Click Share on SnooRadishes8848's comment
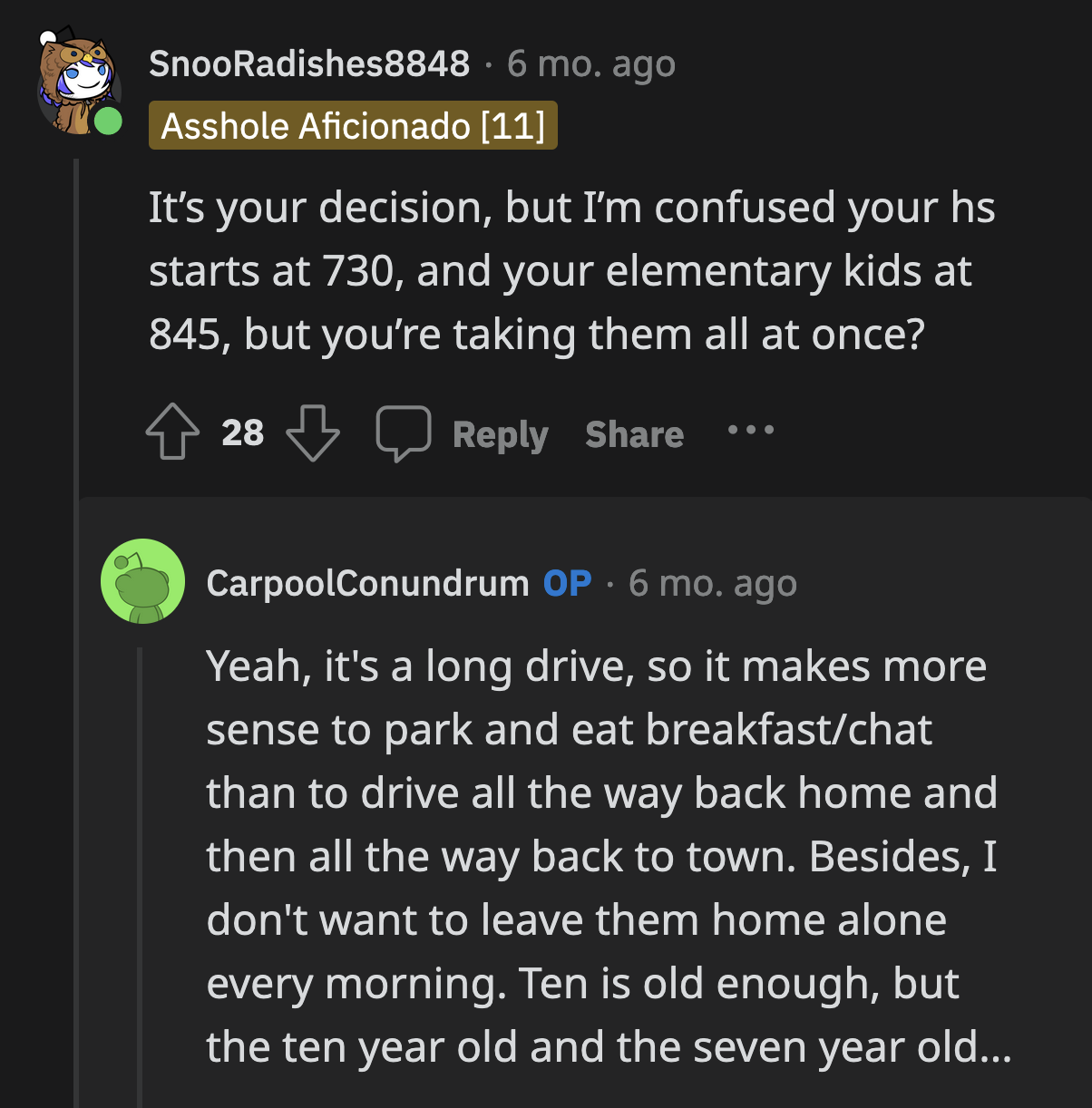Image resolution: width=1092 pixels, height=1108 pixels. click(x=634, y=433)
